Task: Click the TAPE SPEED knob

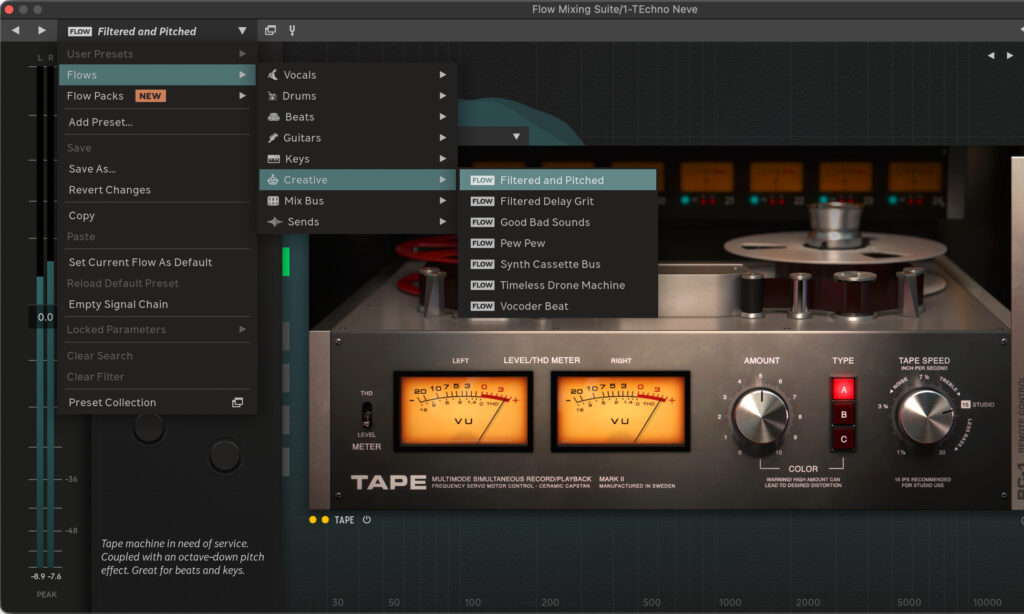Action: coord(925,416)
